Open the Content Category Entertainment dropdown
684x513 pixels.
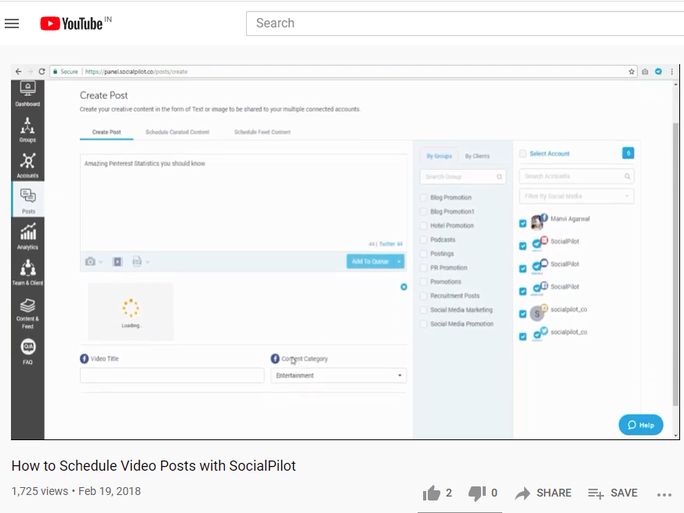(339, 376)
